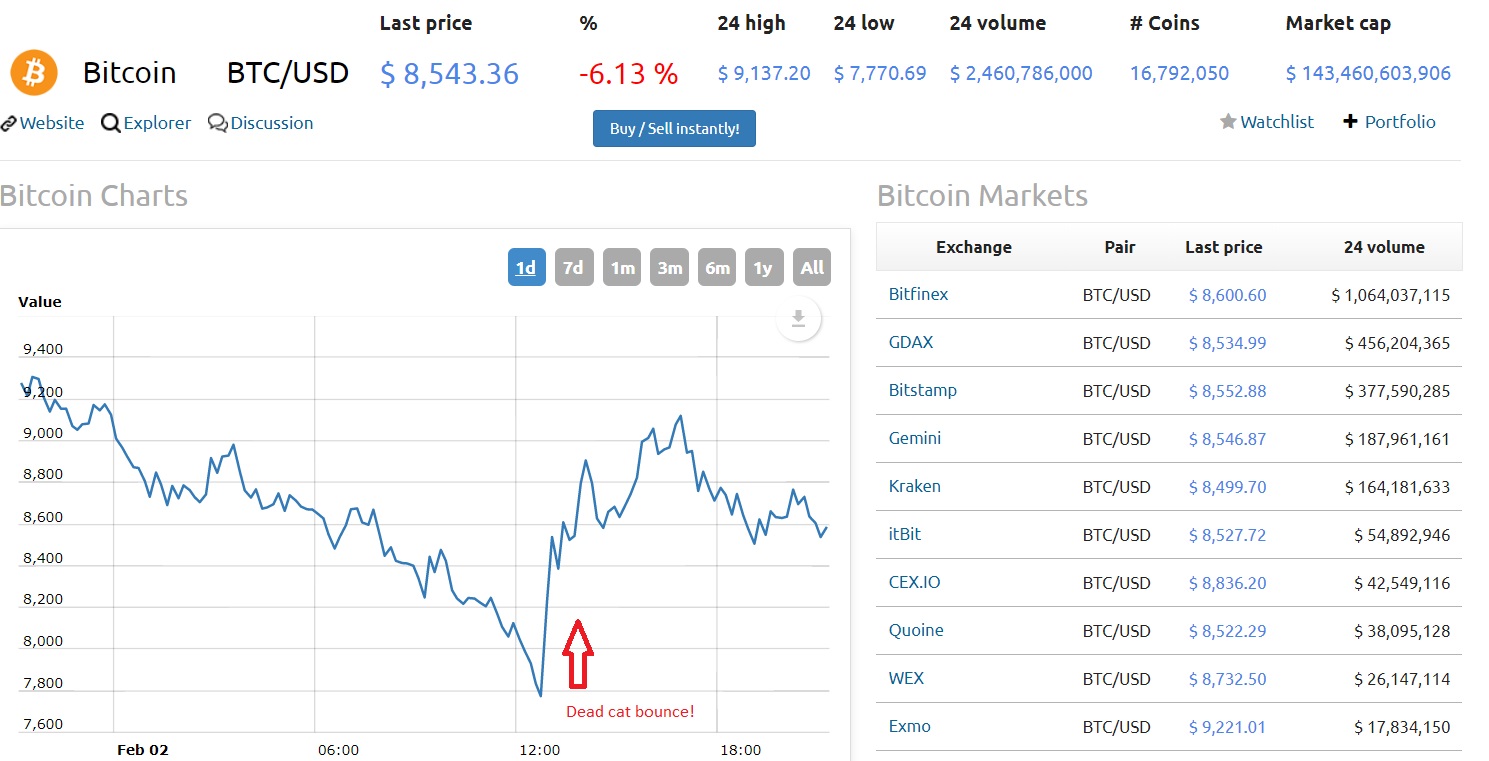Image resolution: width=1489 pixels, height=761 pixels.
Task: Open the Discussion speech bubble icon
Action: click(217, 123)
